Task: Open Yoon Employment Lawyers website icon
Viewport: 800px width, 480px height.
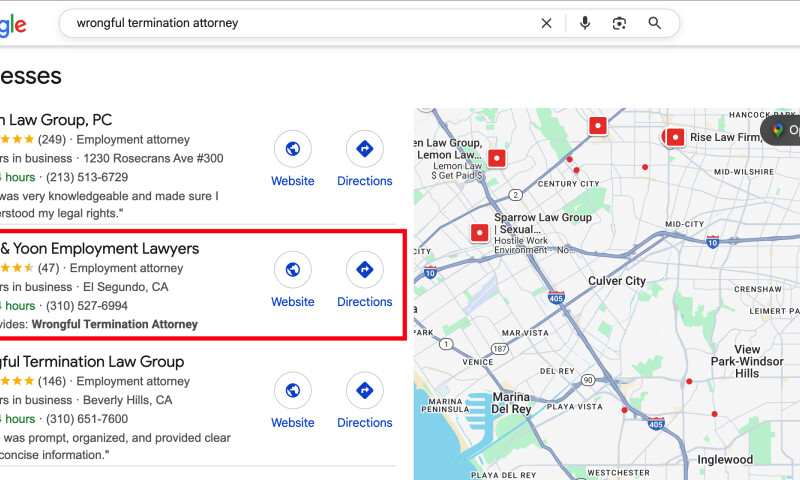Action: tap(292, 270)
